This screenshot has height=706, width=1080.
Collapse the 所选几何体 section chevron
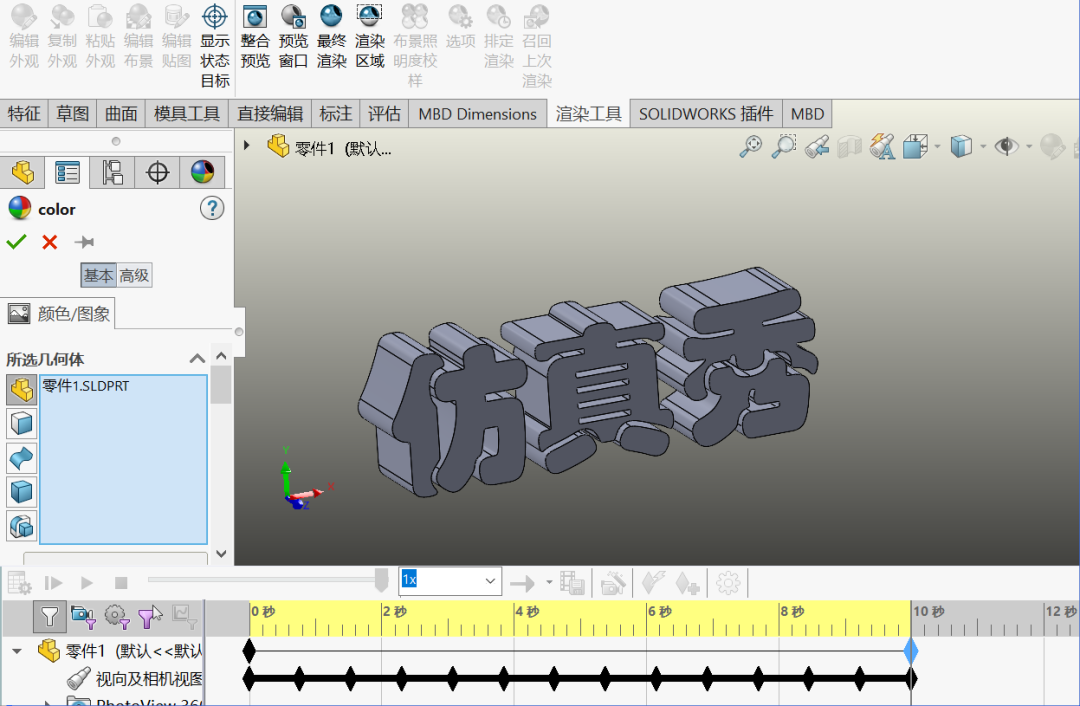click(x=197, y=358)
